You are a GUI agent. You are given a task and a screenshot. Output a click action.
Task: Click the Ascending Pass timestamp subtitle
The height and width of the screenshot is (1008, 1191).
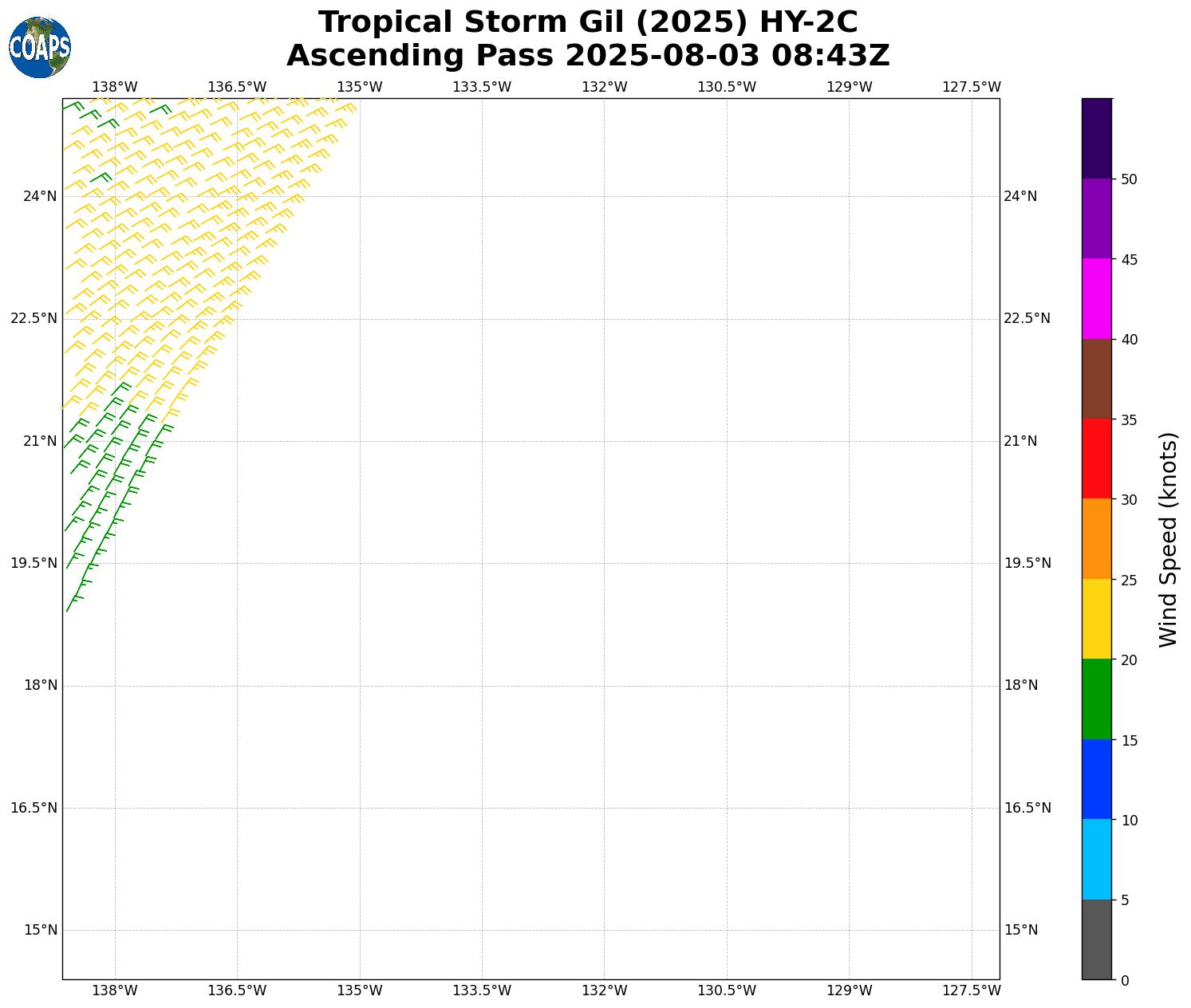[x=588, y=57]
